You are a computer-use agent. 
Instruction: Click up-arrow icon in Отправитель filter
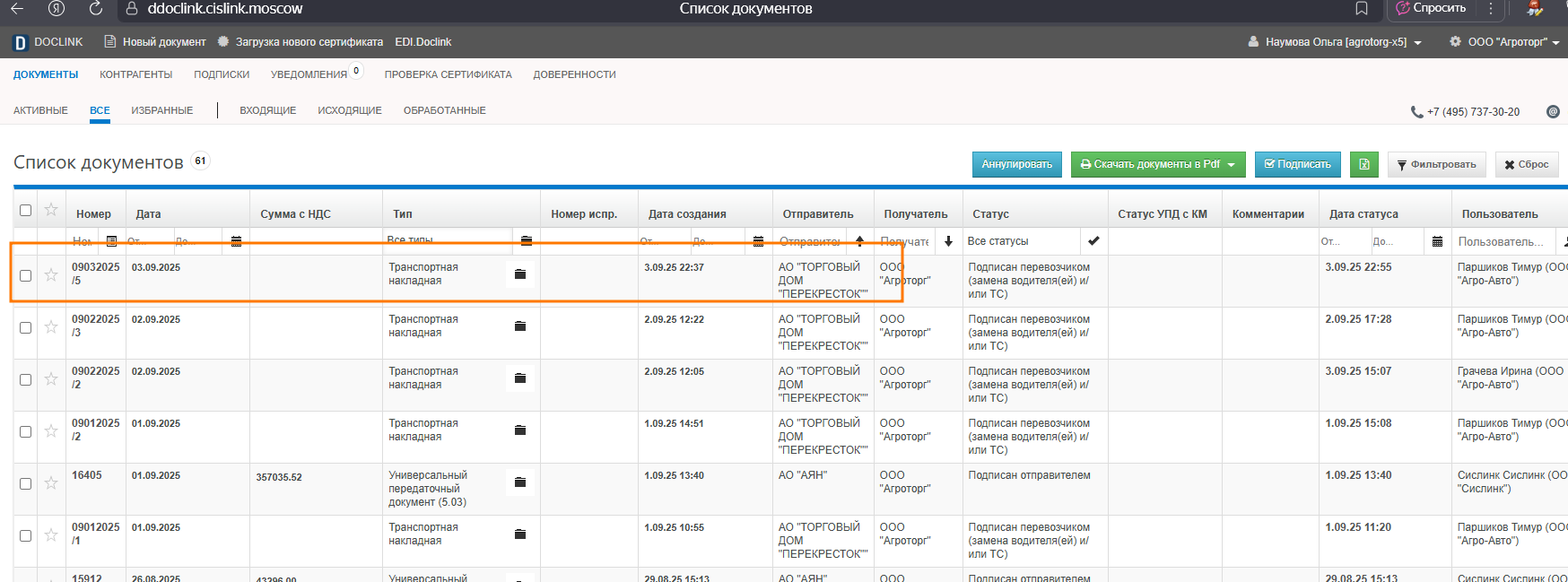(x=860, y=241)
